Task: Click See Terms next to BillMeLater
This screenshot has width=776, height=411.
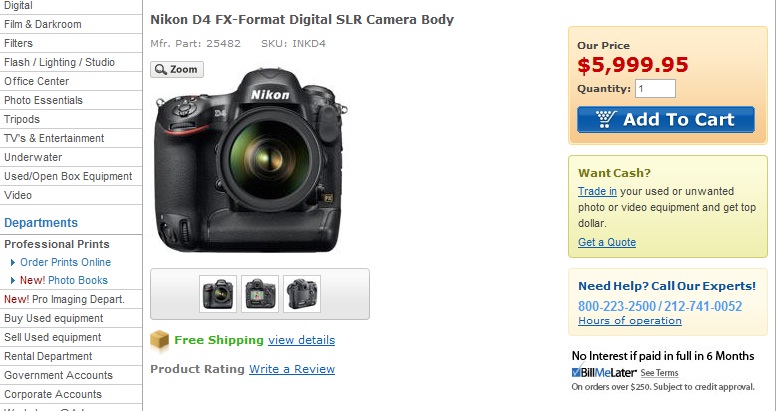Action: click(659, 373)
